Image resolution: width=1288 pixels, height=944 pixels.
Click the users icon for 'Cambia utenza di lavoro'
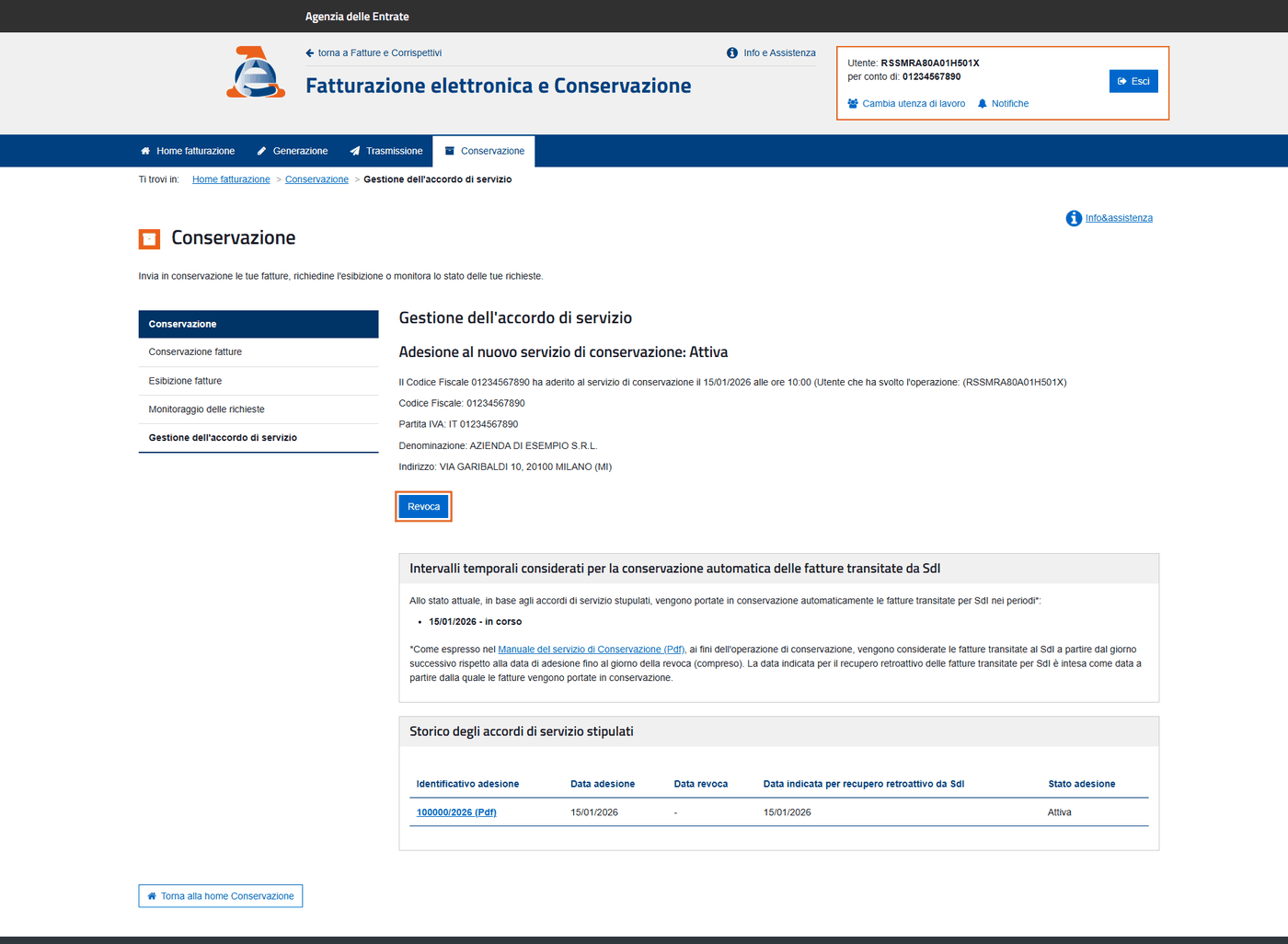(853, 104)
